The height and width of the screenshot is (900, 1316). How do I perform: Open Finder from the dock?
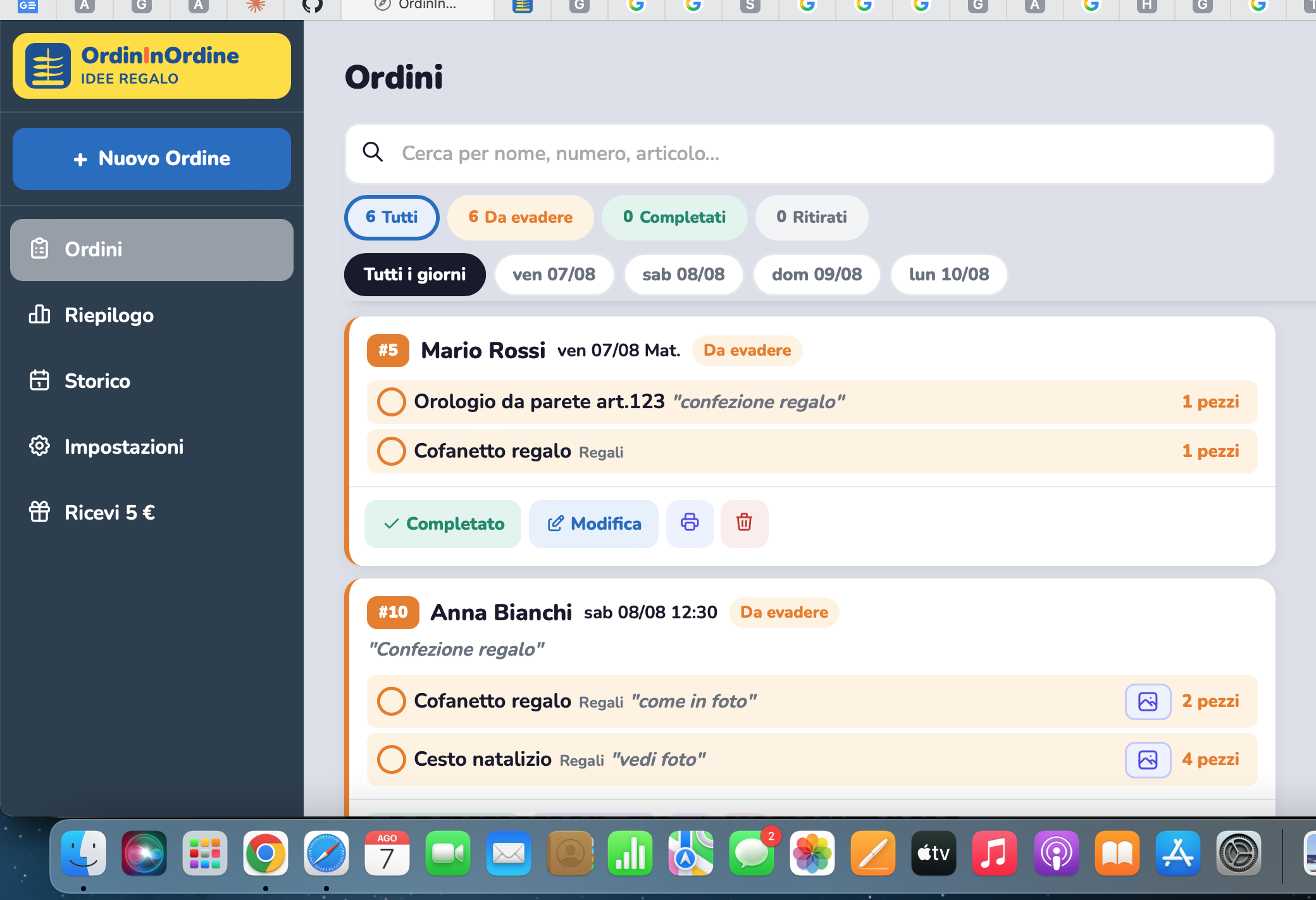pyautogui.click(x=84, y=853)
